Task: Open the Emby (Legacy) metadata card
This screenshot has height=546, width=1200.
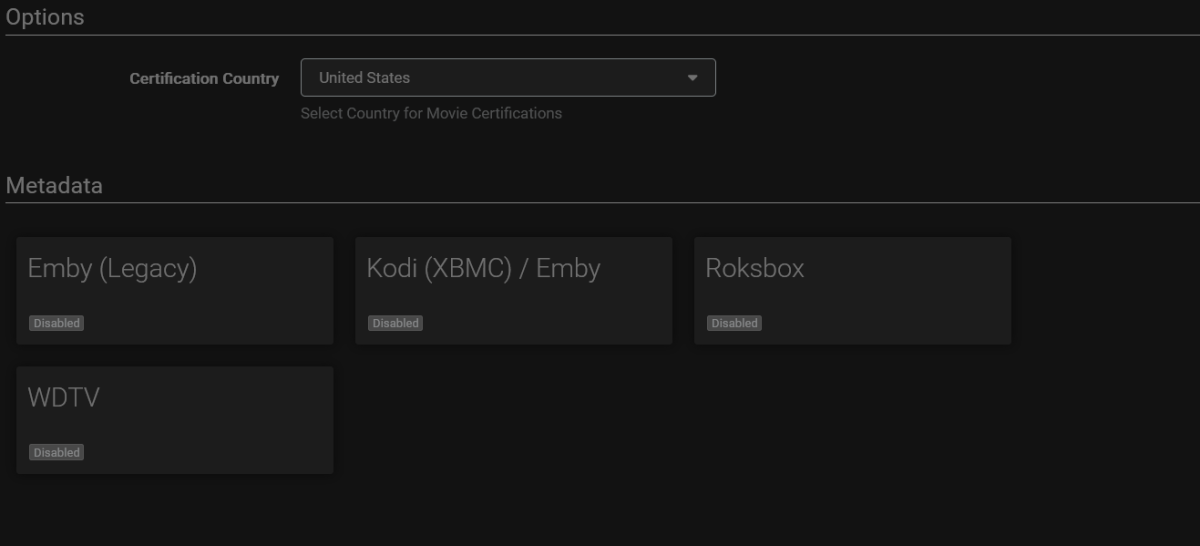Action: (x=175, y=291)
